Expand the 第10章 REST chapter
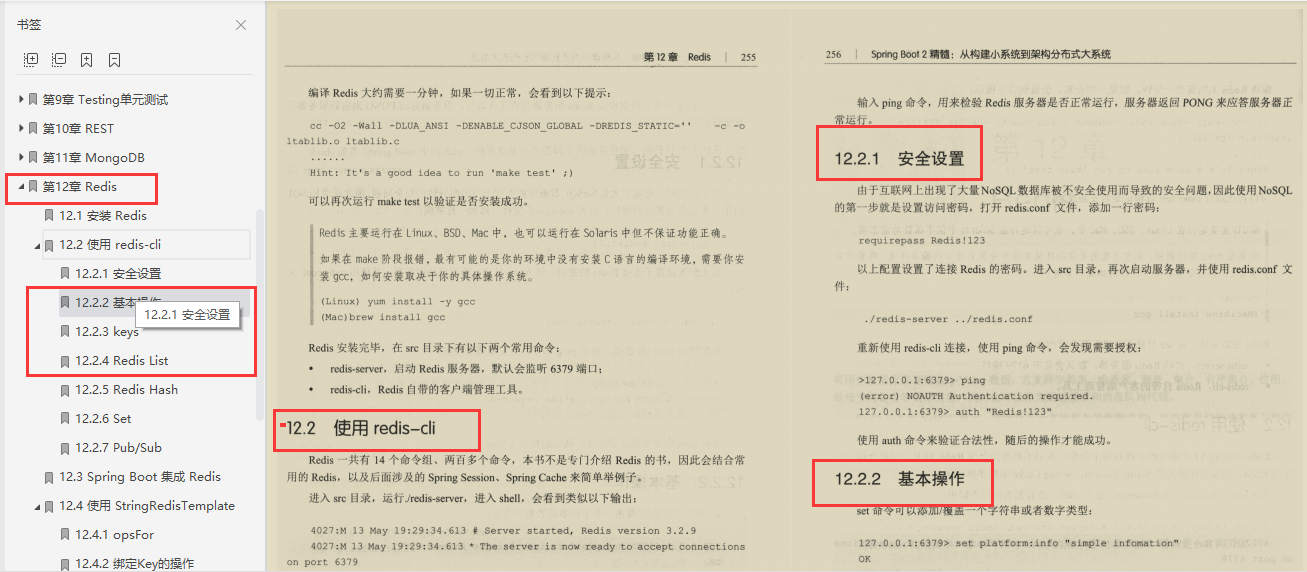 coord(21,129)
